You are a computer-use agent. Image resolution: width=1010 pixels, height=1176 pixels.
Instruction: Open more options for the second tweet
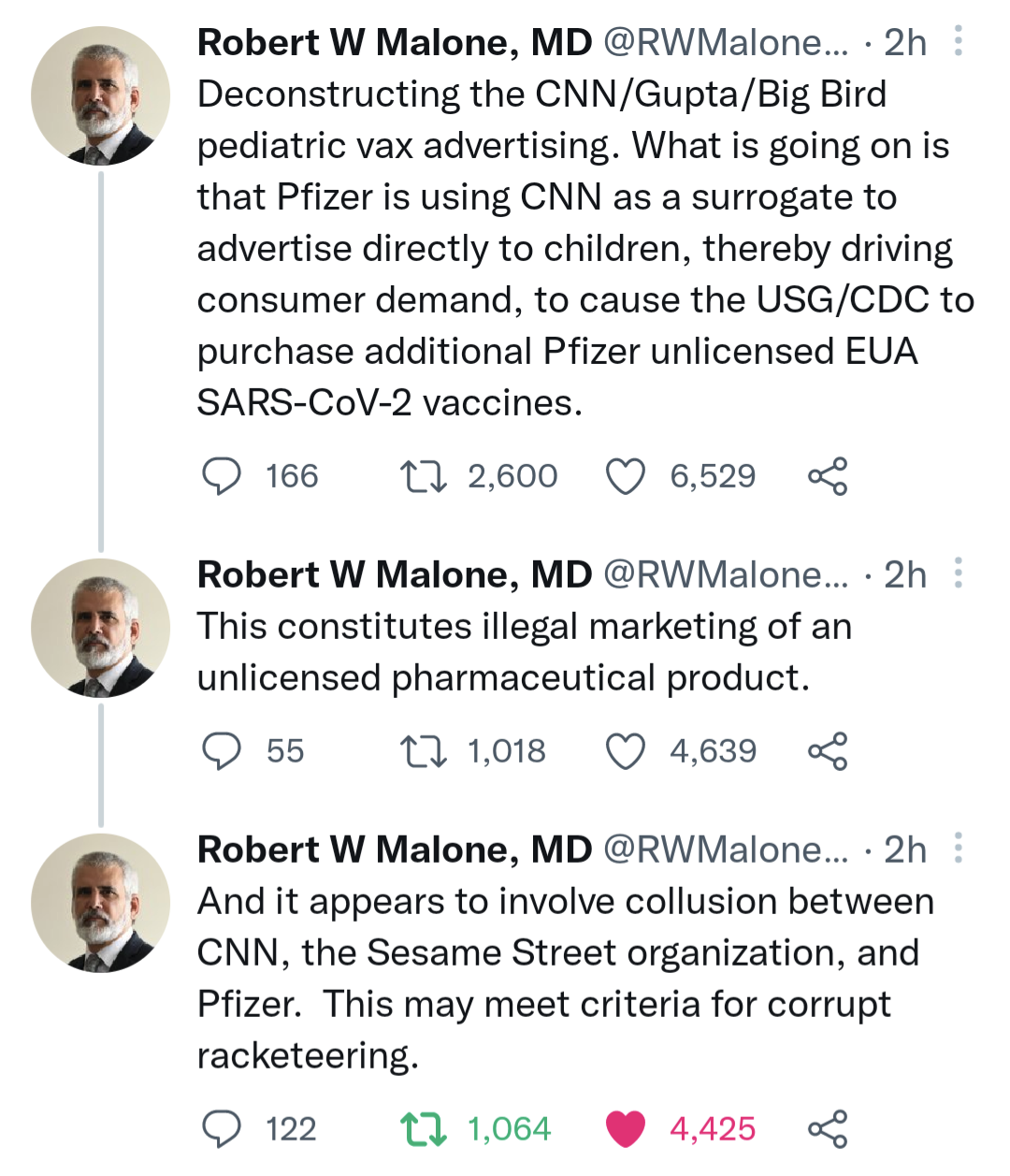(958, 573)
